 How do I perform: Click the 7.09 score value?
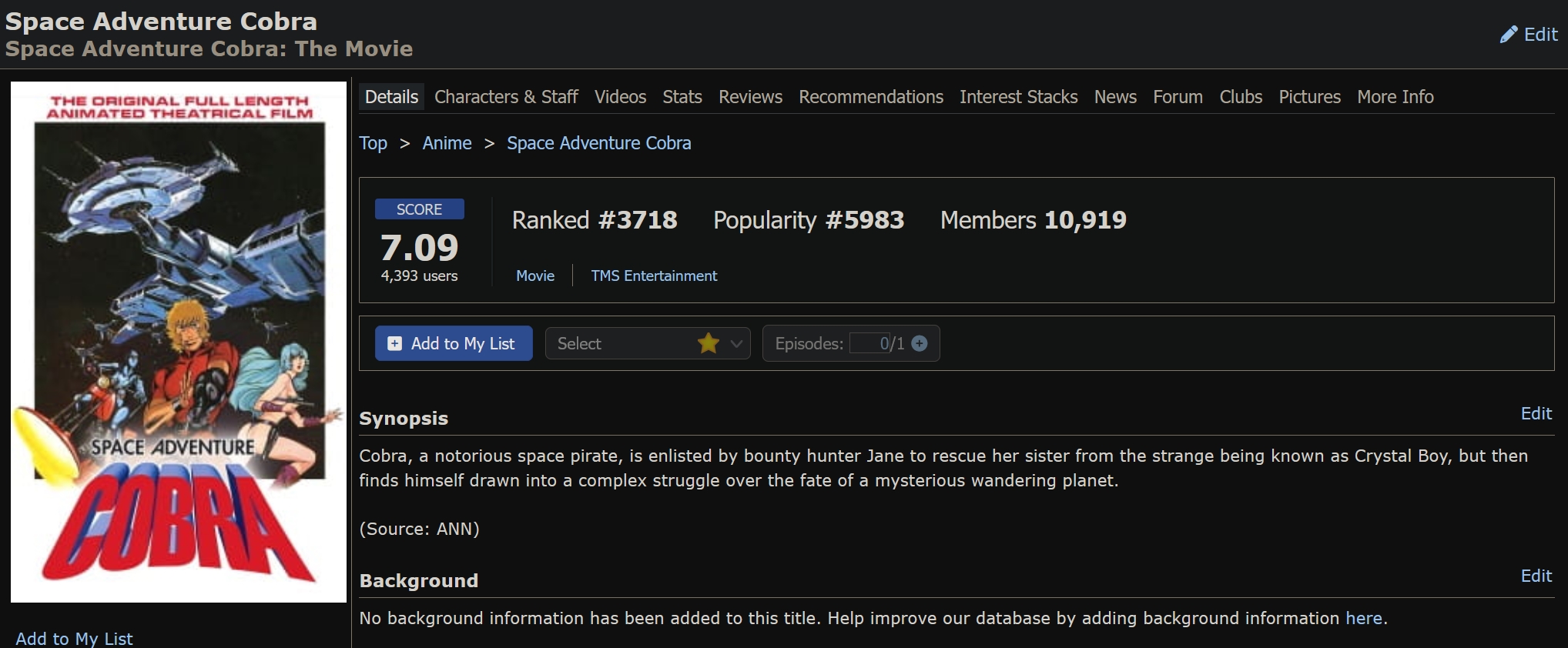click(419, 248)
